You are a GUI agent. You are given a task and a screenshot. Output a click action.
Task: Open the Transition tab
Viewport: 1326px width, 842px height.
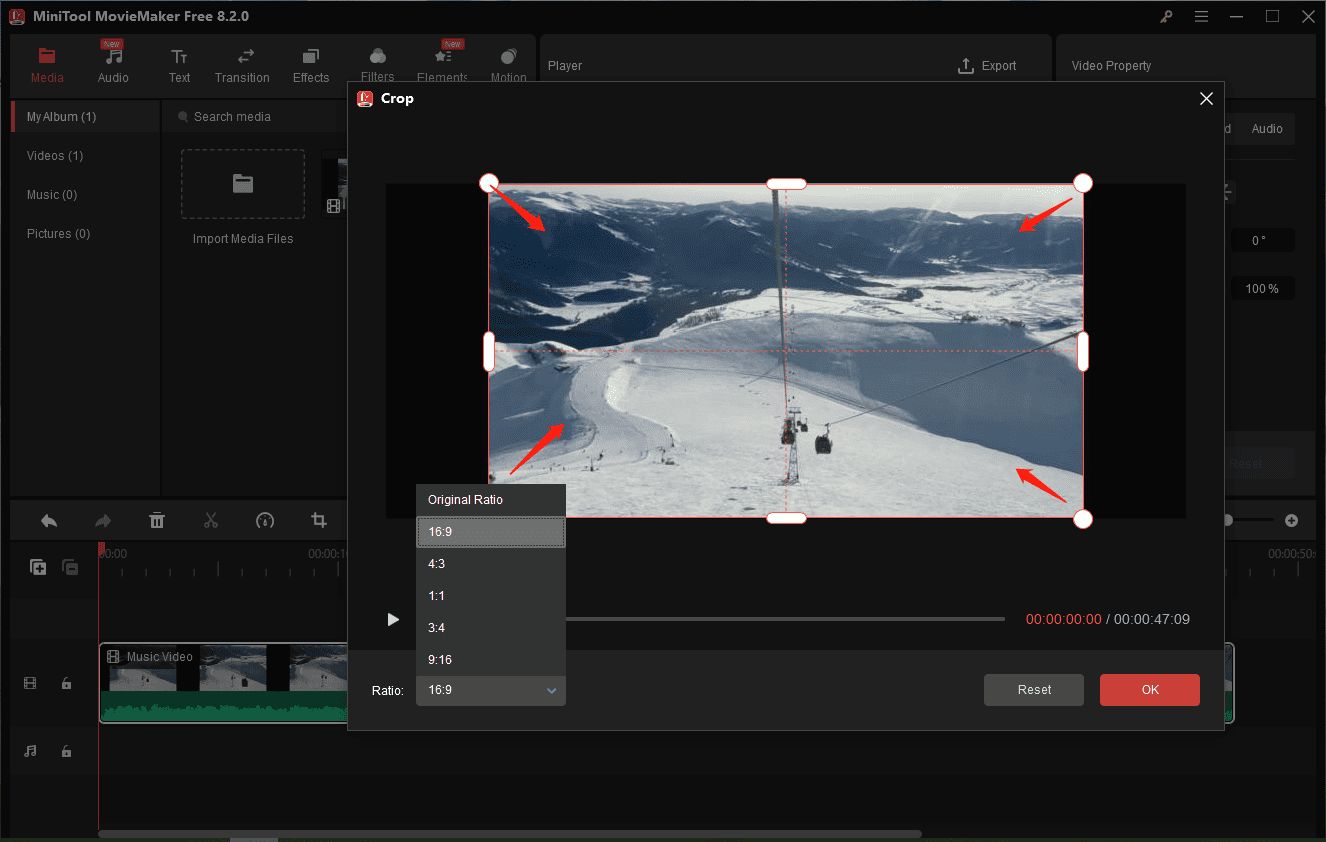[242, 65]
